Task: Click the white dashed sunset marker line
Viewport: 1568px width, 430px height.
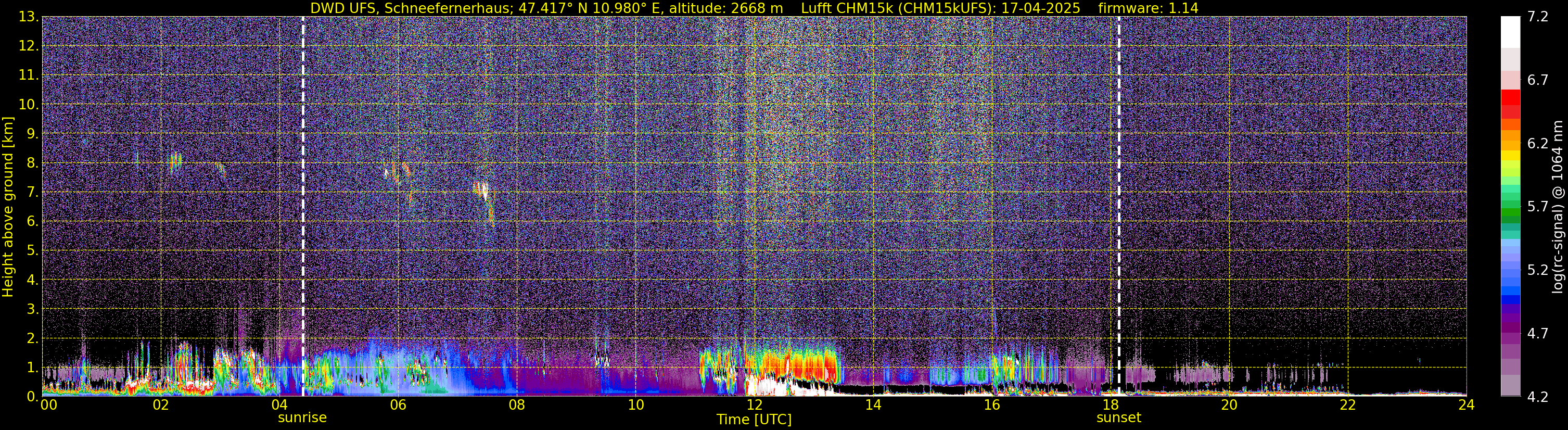Action: click(1119, 206)
